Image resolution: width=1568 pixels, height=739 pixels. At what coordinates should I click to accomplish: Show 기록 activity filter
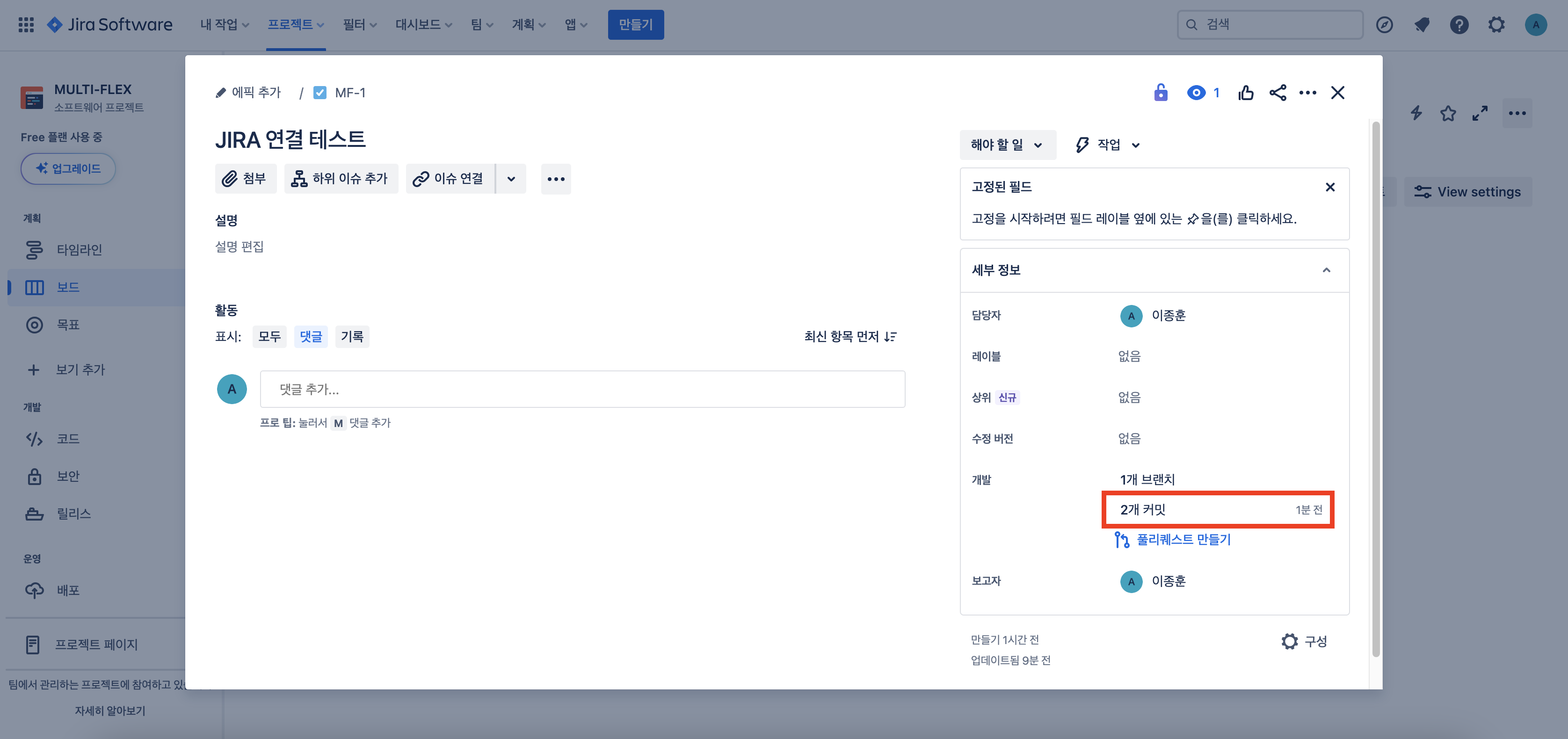(352, 337)
